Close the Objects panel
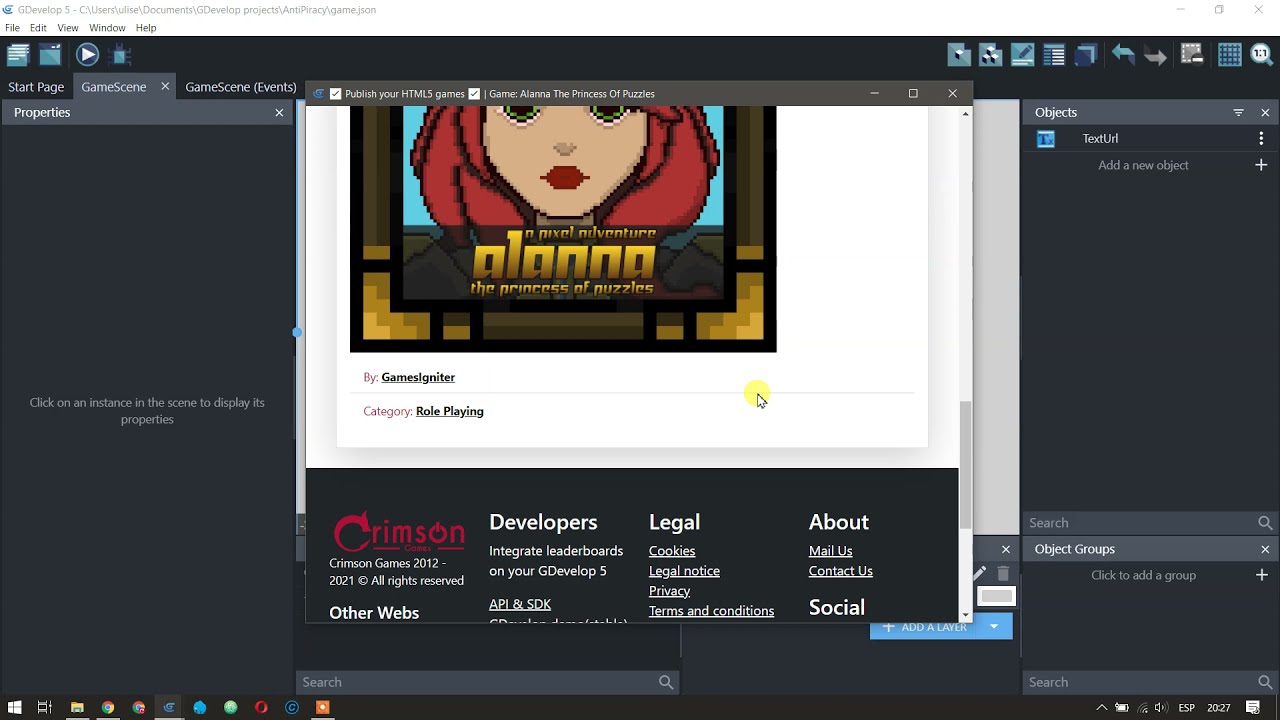 [1265, 113]
